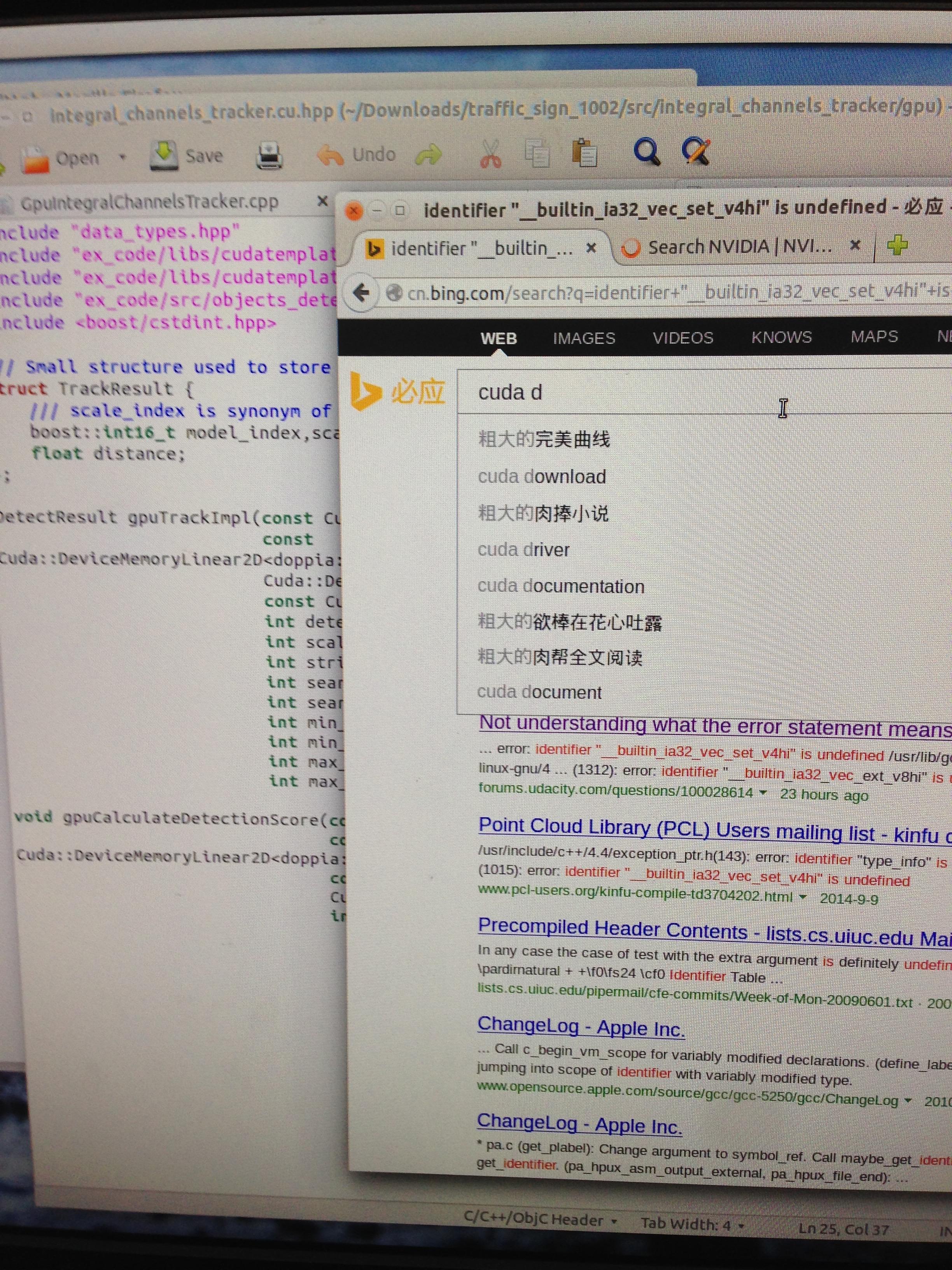Go back with browser back arrow

pyautogui.click(x=362, y=293)
